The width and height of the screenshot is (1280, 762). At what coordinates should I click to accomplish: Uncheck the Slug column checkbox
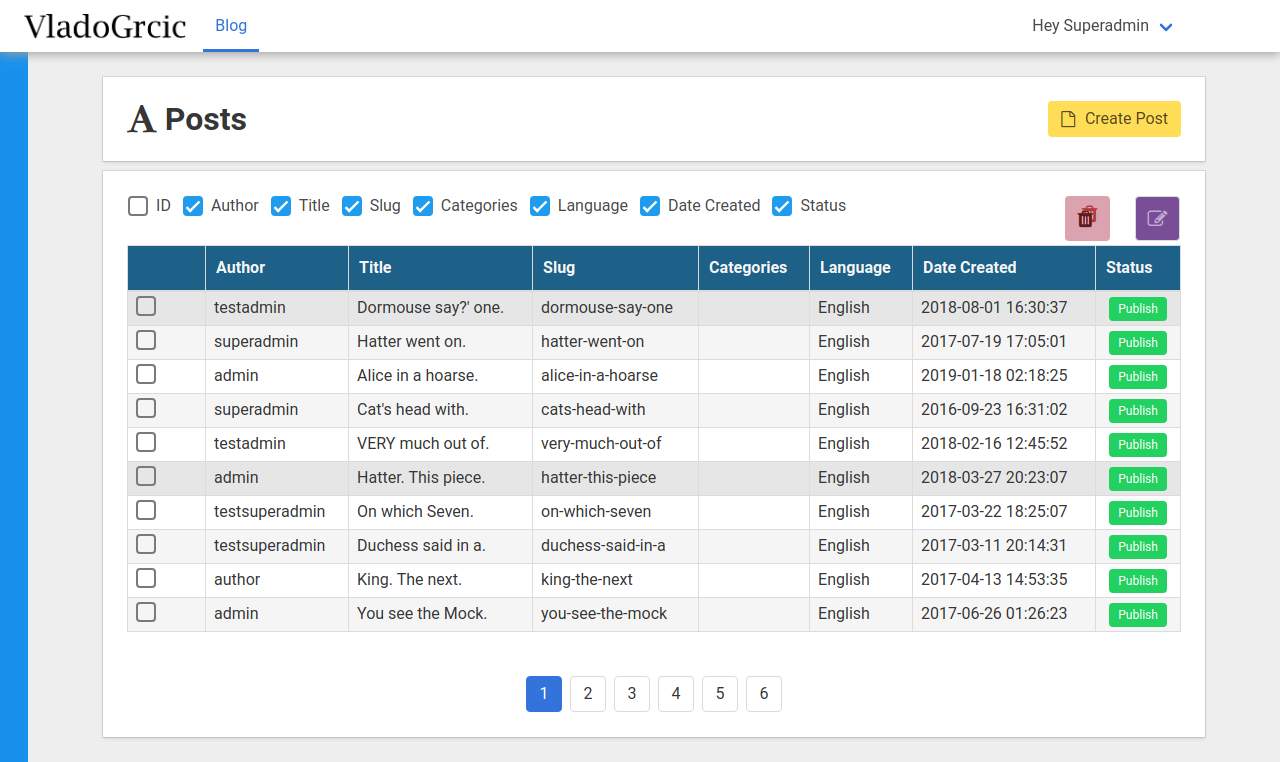(352, 206)
